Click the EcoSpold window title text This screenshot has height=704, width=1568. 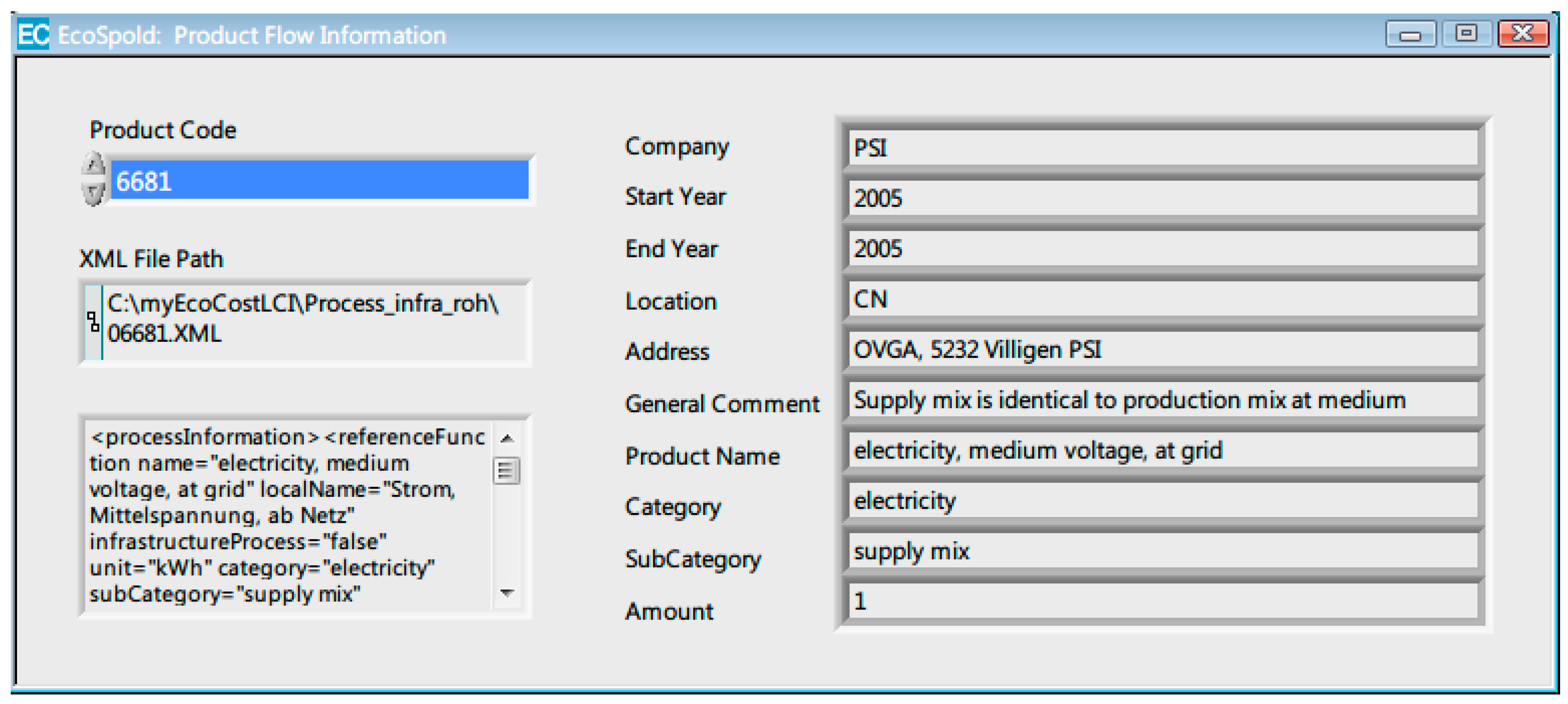click(251, 35)
